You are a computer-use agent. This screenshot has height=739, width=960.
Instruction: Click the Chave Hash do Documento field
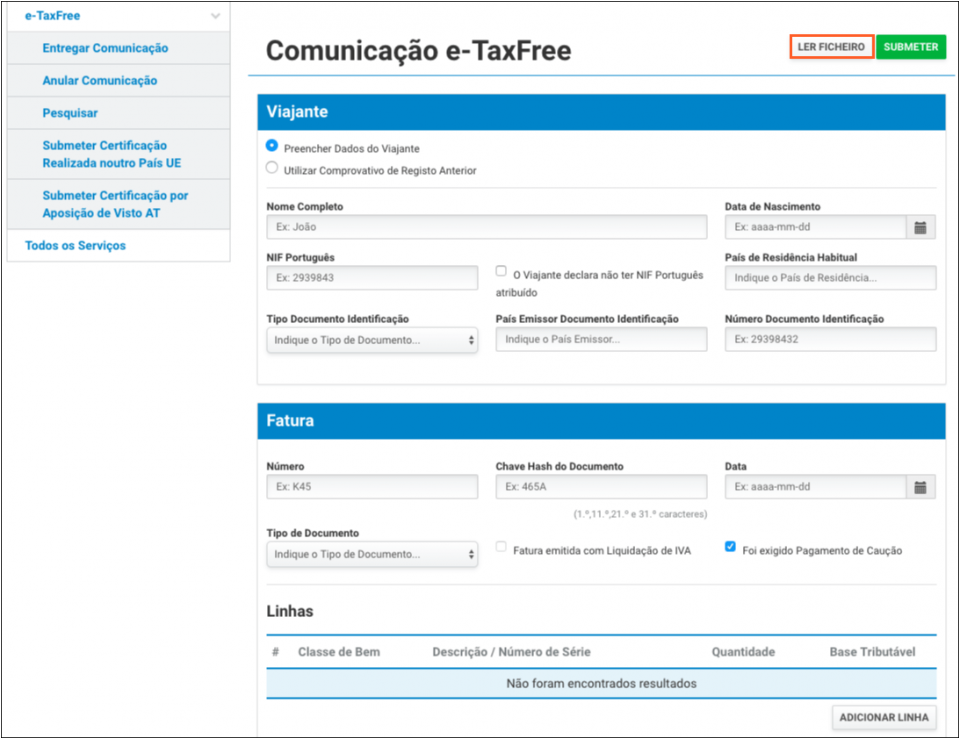click(x=600, y=487)
